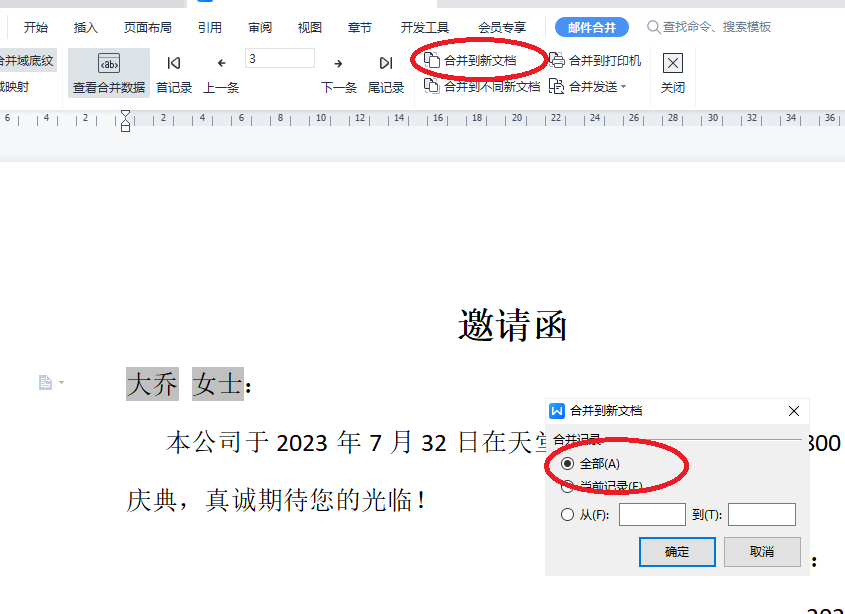Click 合并到不同新文档 option
The height and width of the screenshot is (614, 845).
click(x=482, y=86)
